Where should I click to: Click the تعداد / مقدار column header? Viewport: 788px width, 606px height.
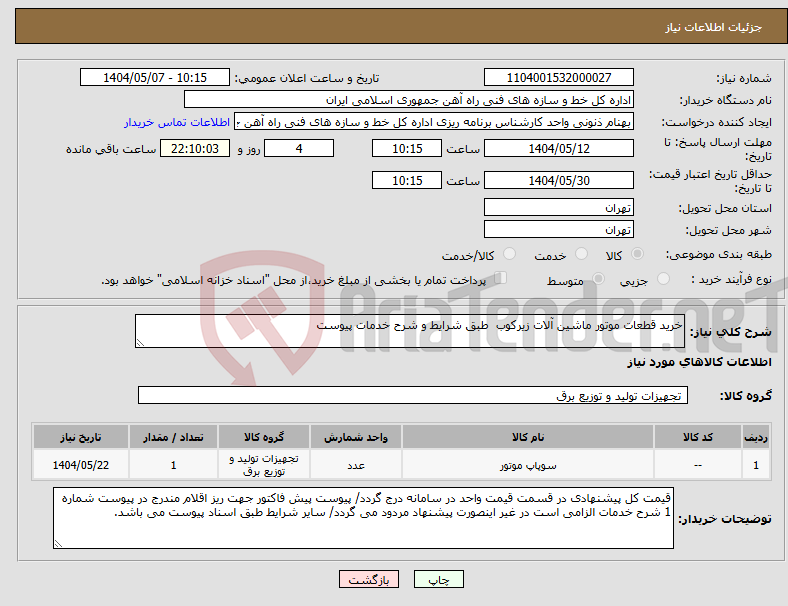point(173,437)
